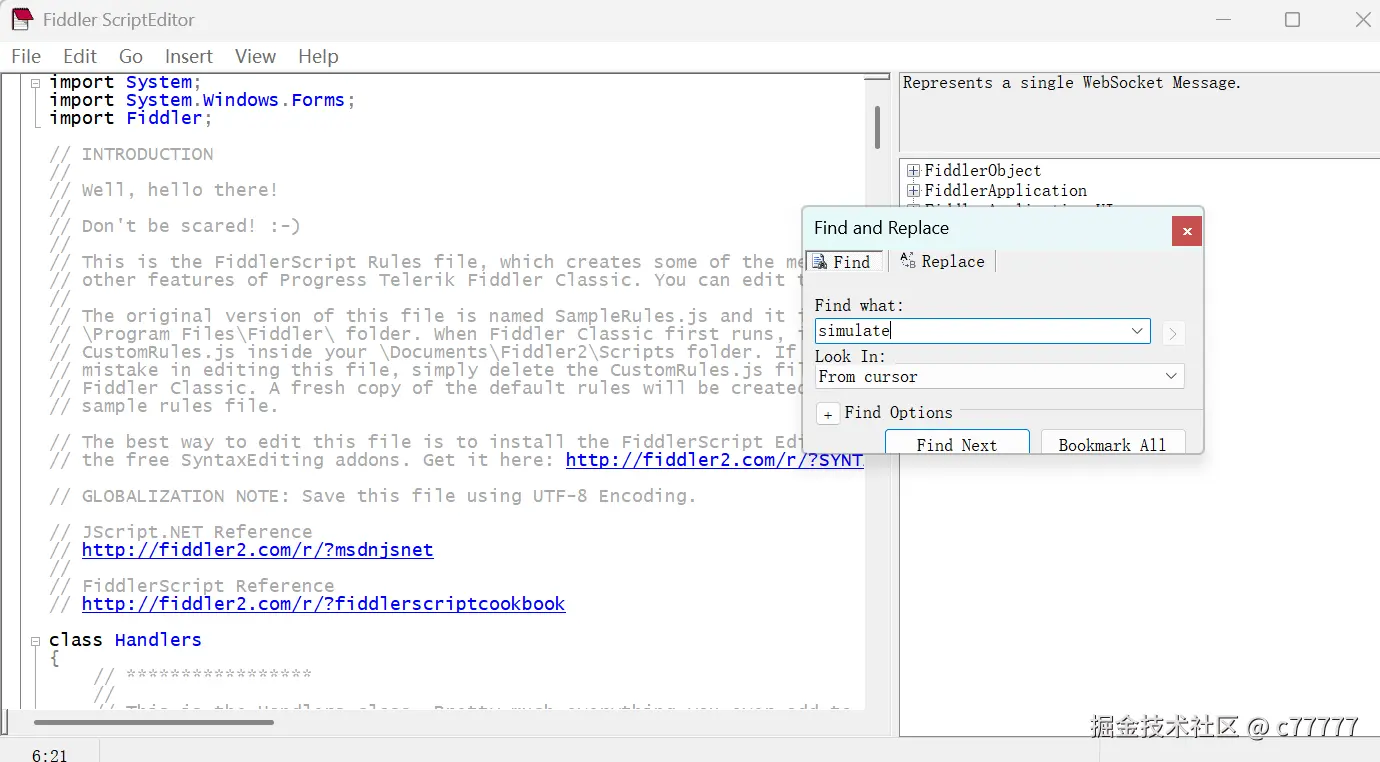Click the 'import System.Windows.Forms;' line
The height and width of the screenshot is (762, 1380).
[202, 100]
